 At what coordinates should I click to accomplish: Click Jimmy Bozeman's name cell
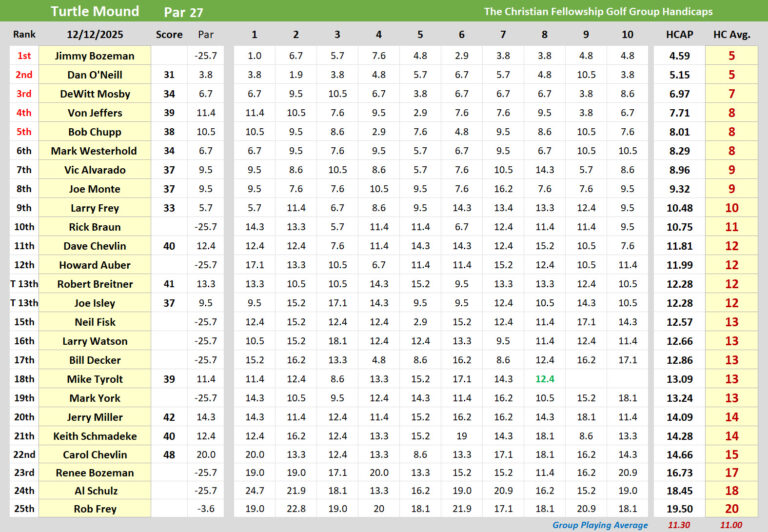coord(95,56)
